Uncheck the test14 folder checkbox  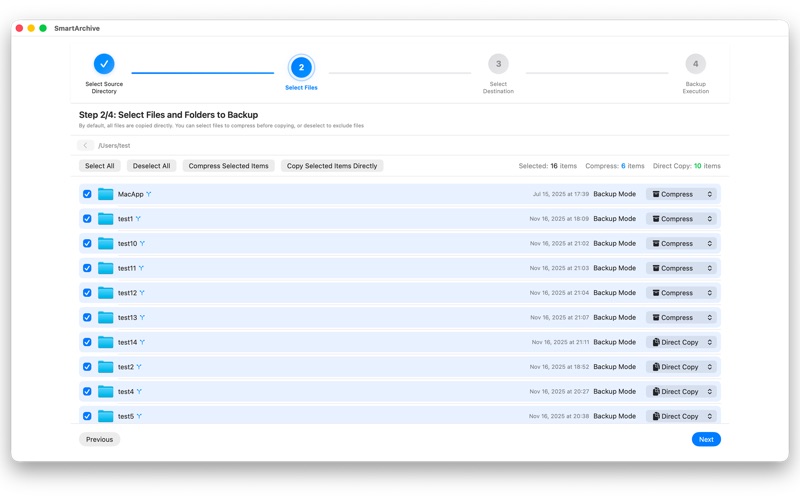[87, 342]
